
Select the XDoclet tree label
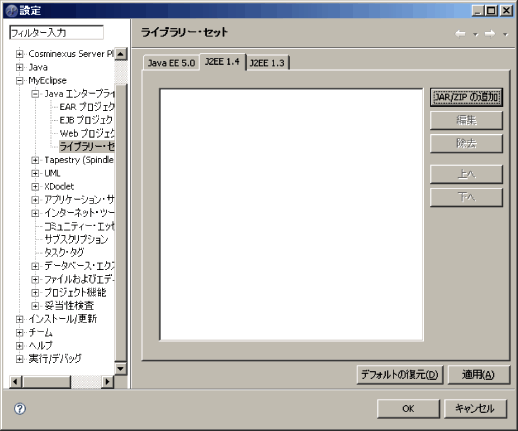59,187
